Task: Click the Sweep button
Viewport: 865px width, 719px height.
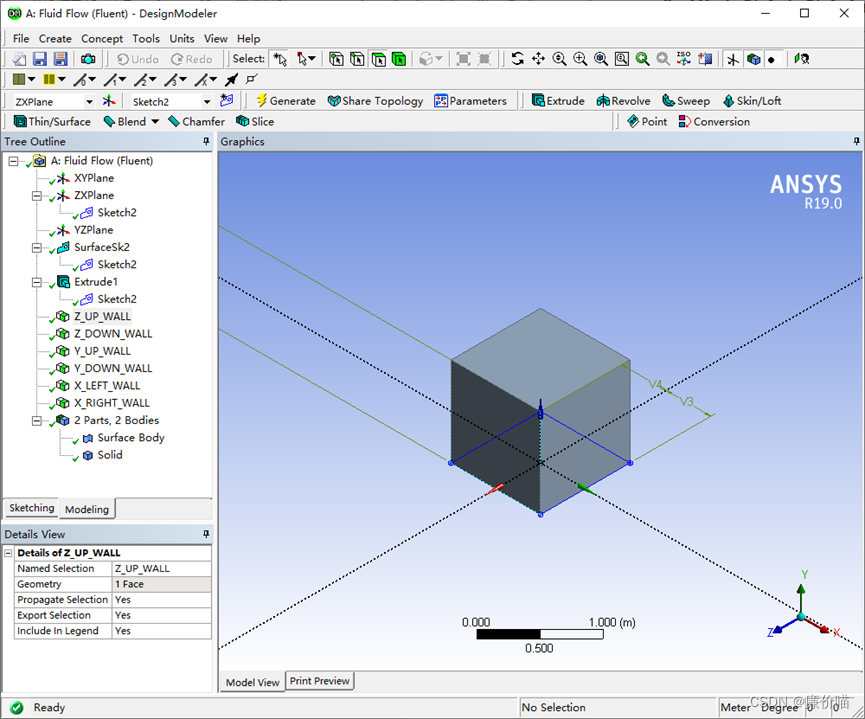Action: [x=686, y=101]
